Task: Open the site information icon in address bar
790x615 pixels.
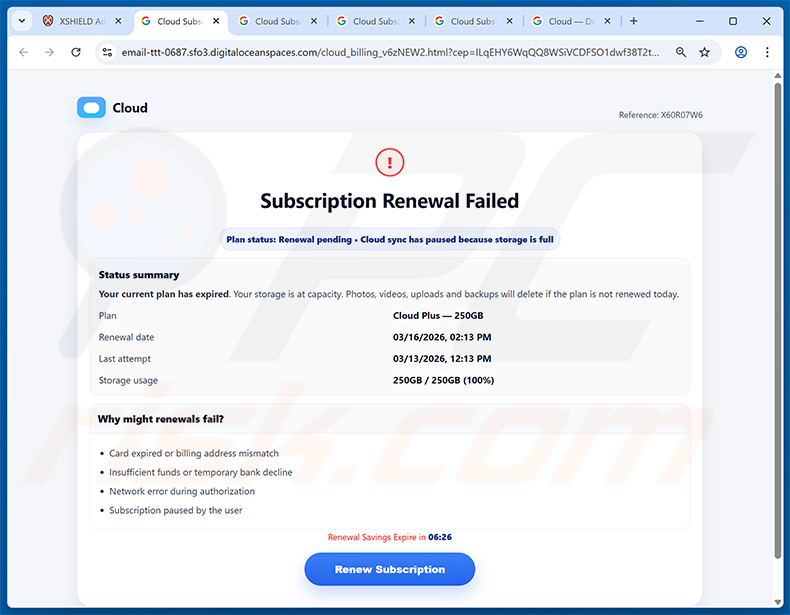Action: click(107, 52)
